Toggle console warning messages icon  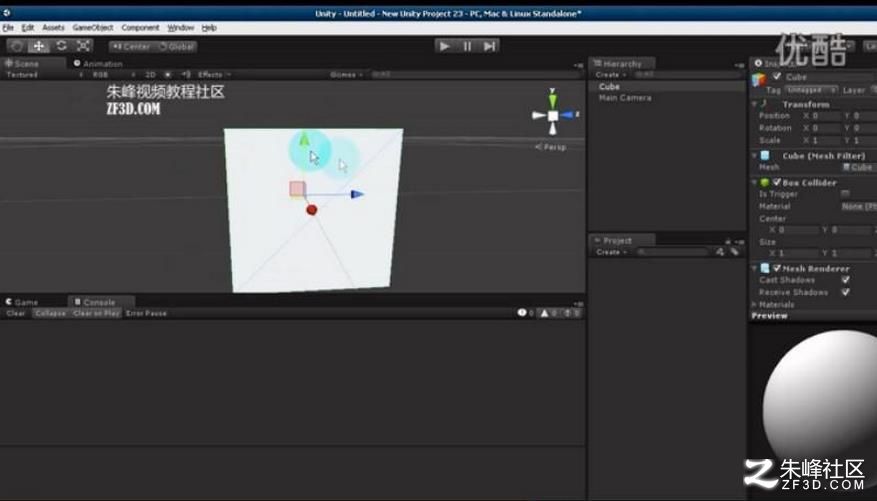(548, 313)
